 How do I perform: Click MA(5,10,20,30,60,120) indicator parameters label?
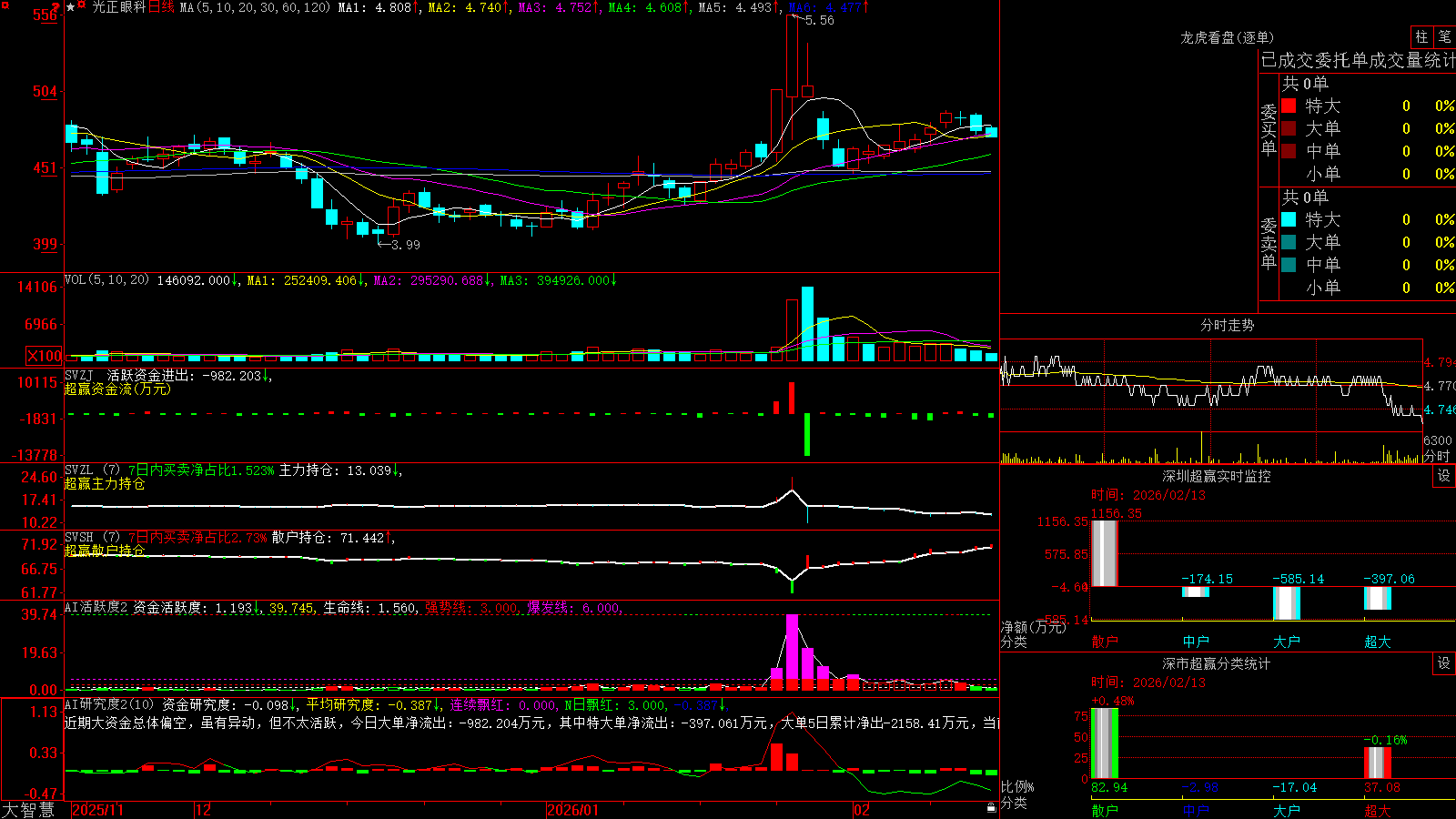coord(255,7)
